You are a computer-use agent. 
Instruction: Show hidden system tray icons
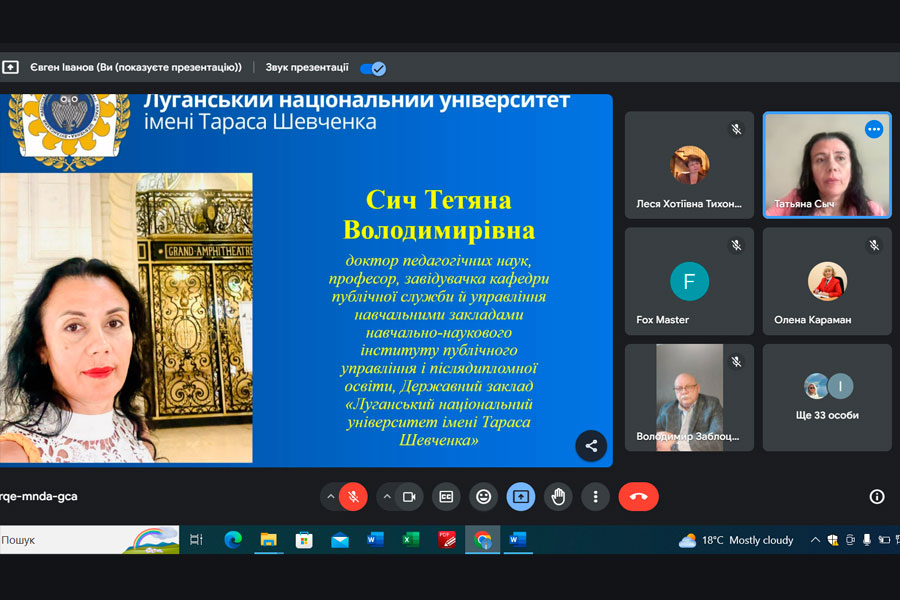(x=815, y=540)
